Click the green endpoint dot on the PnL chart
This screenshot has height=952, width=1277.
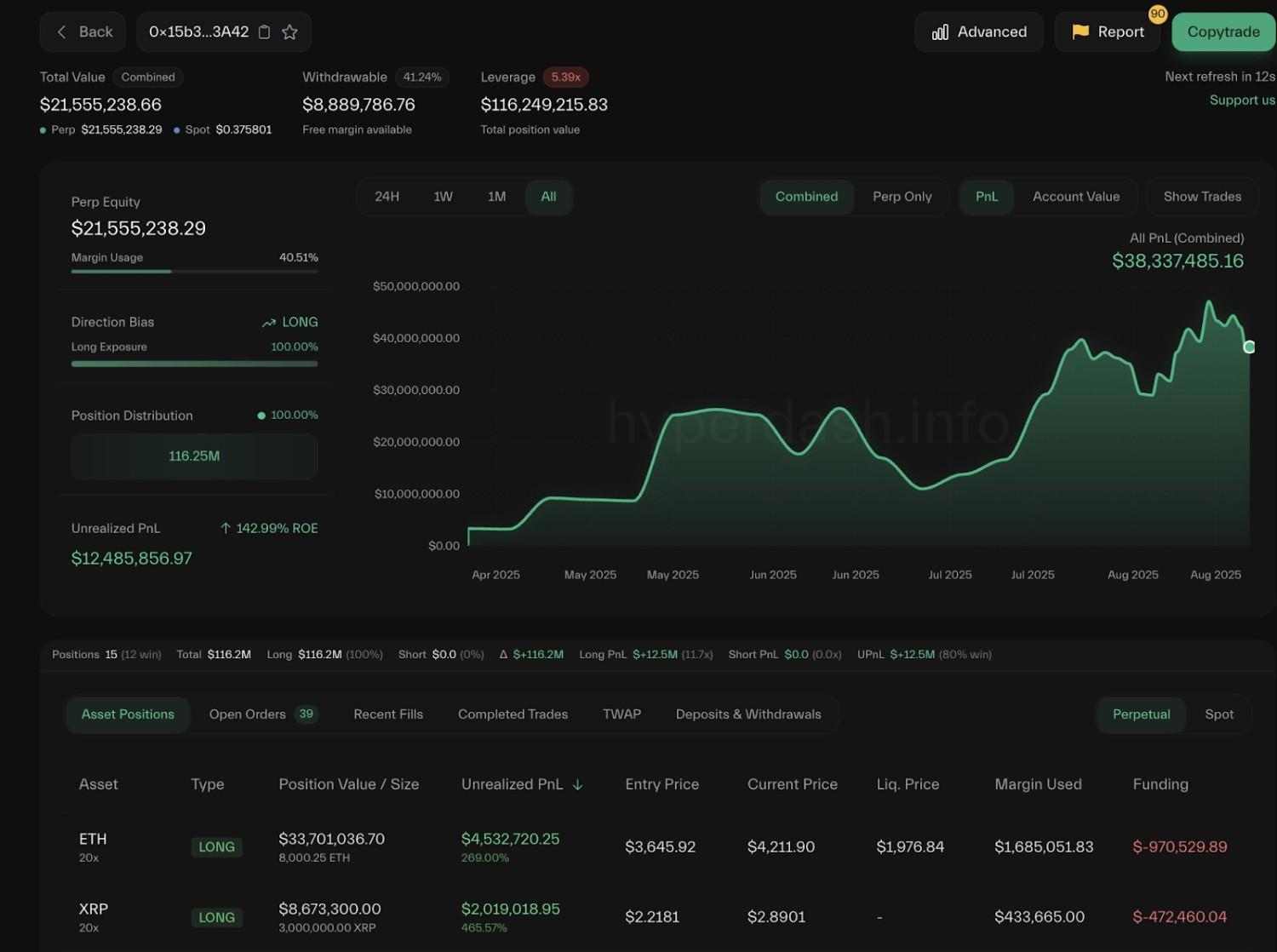tap(1249, 347)
